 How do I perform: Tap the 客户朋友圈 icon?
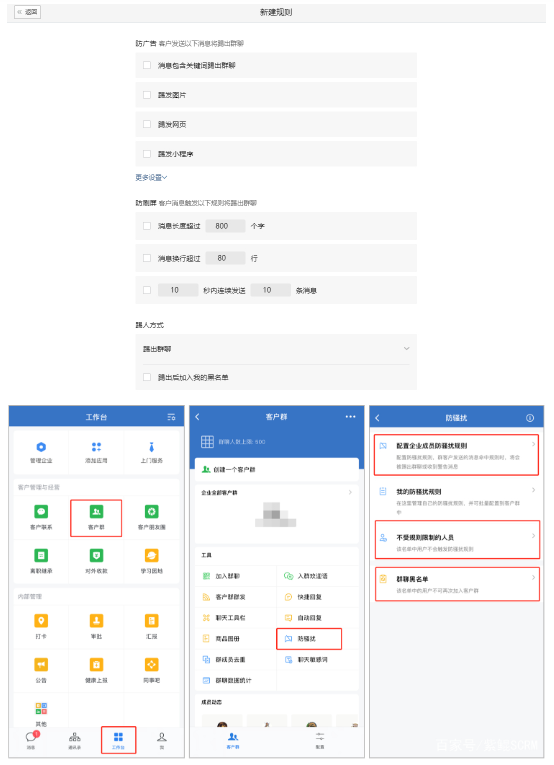pyautogui.click(x=151, y=512)
